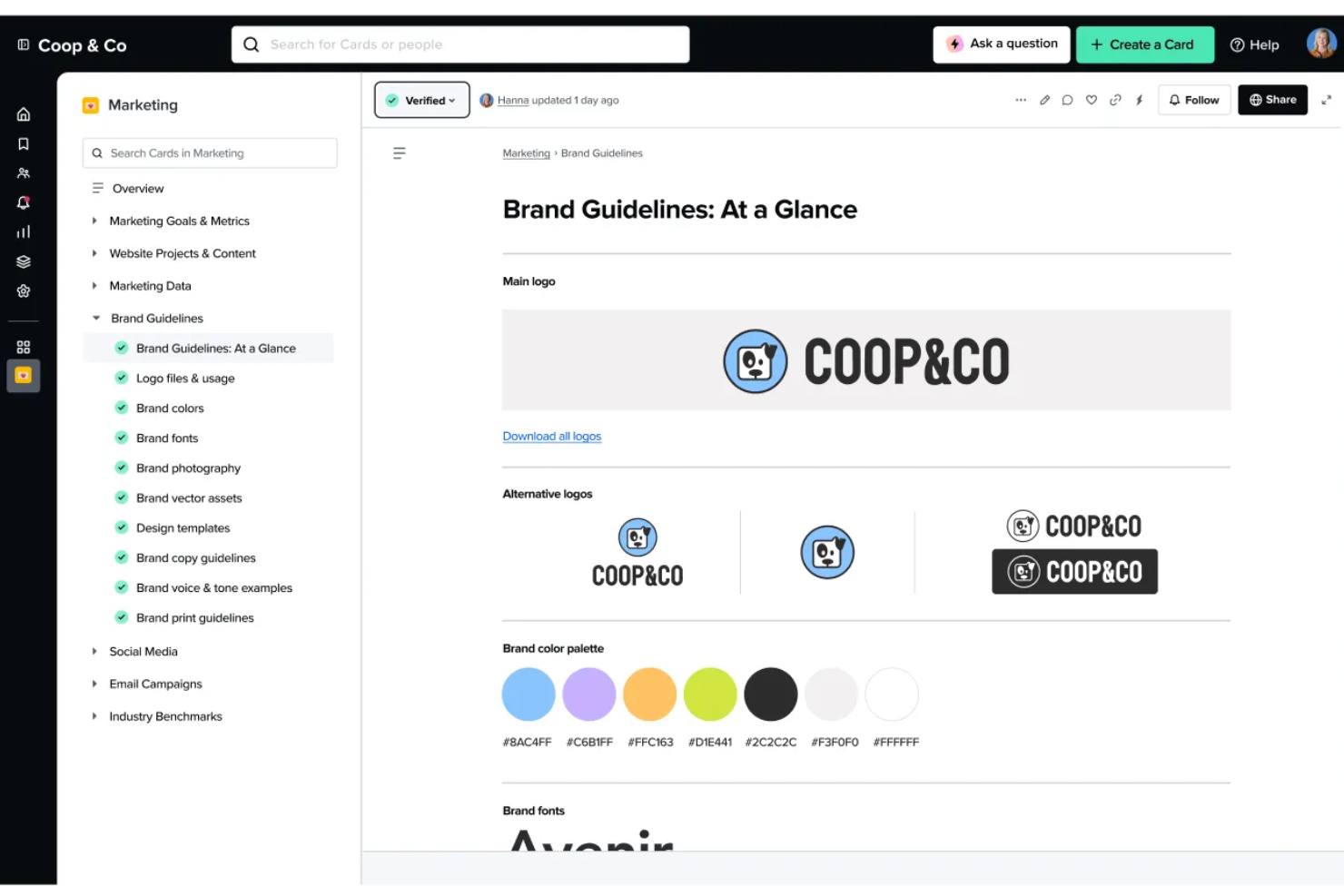
Task: Click the stacked COOP&CO alternative logo
Action: (x=637, y=553)
